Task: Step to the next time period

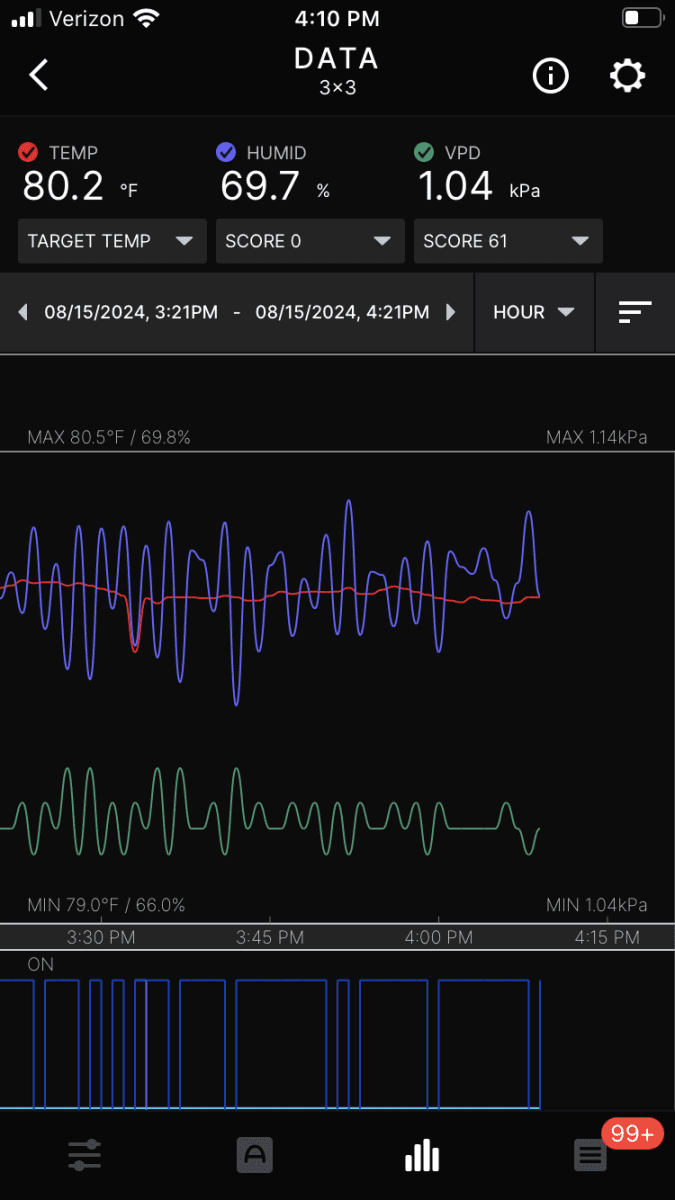Action: [450, 312]
